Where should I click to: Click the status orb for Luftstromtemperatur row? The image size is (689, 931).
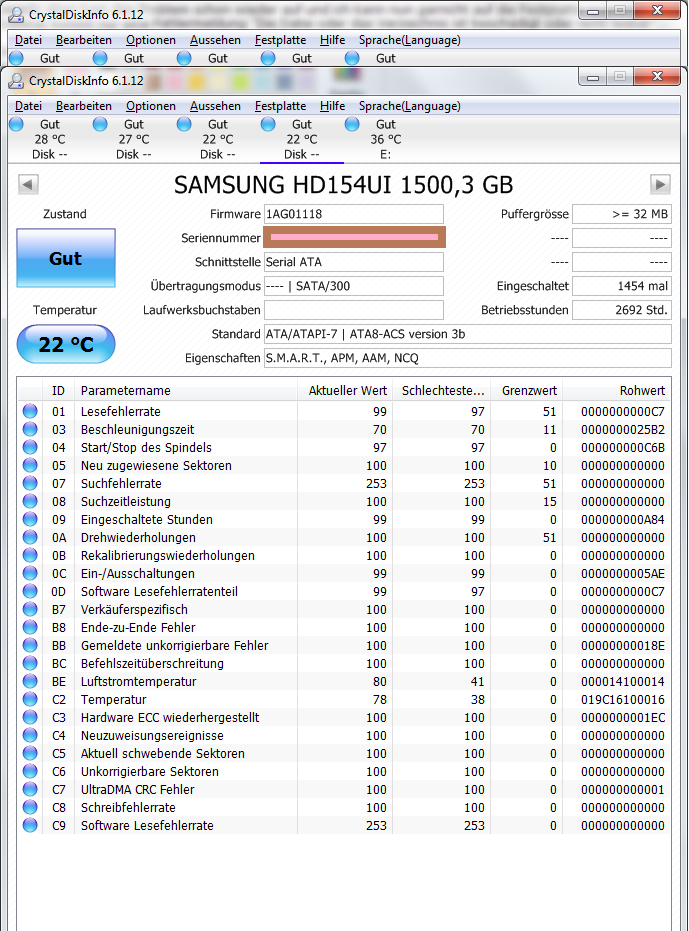[30, 681]
